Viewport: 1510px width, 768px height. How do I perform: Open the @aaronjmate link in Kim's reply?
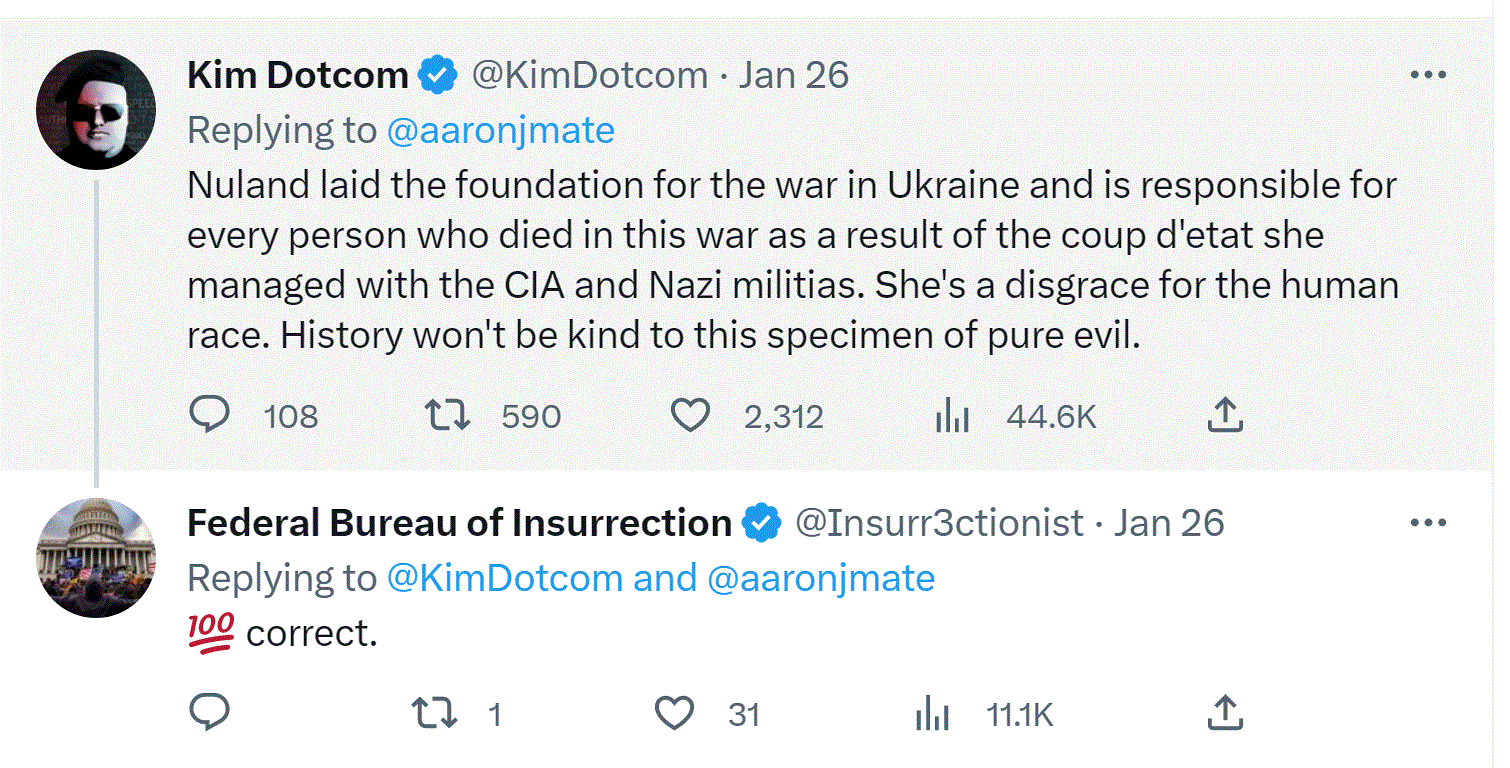pos(500,131)
